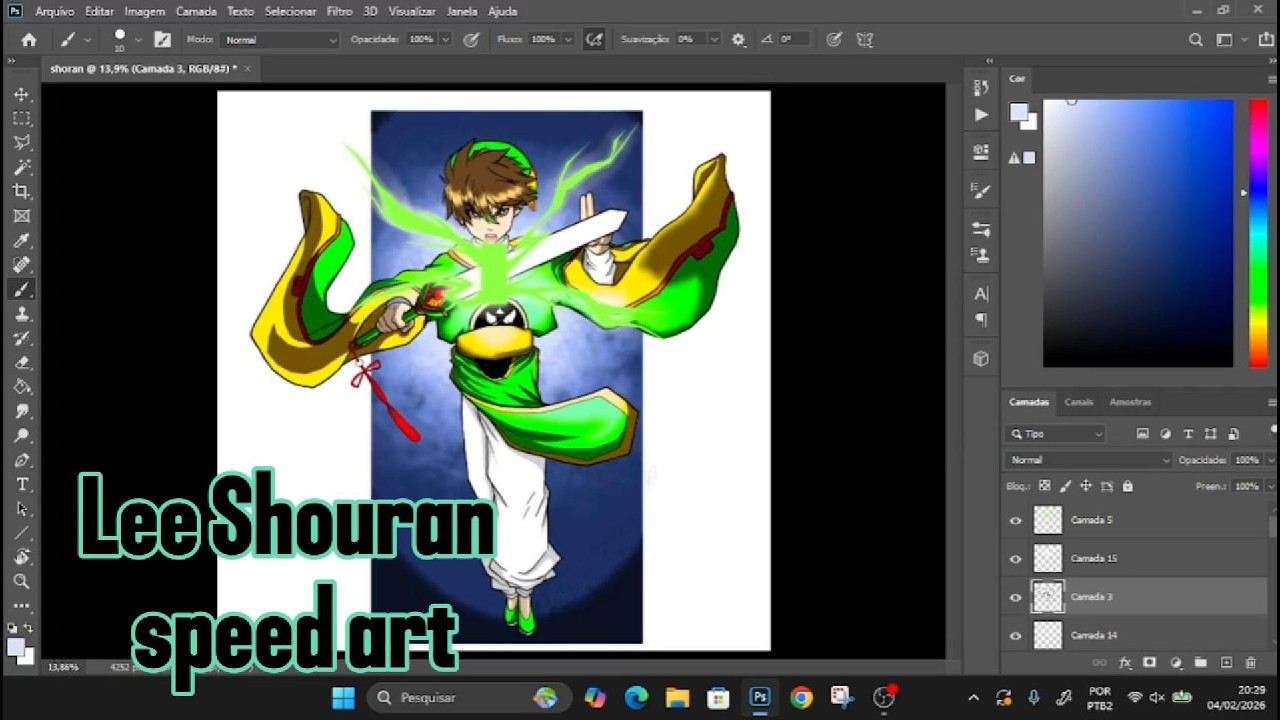Click foreground color swatch in toolbar

click(x=15, y=647)
